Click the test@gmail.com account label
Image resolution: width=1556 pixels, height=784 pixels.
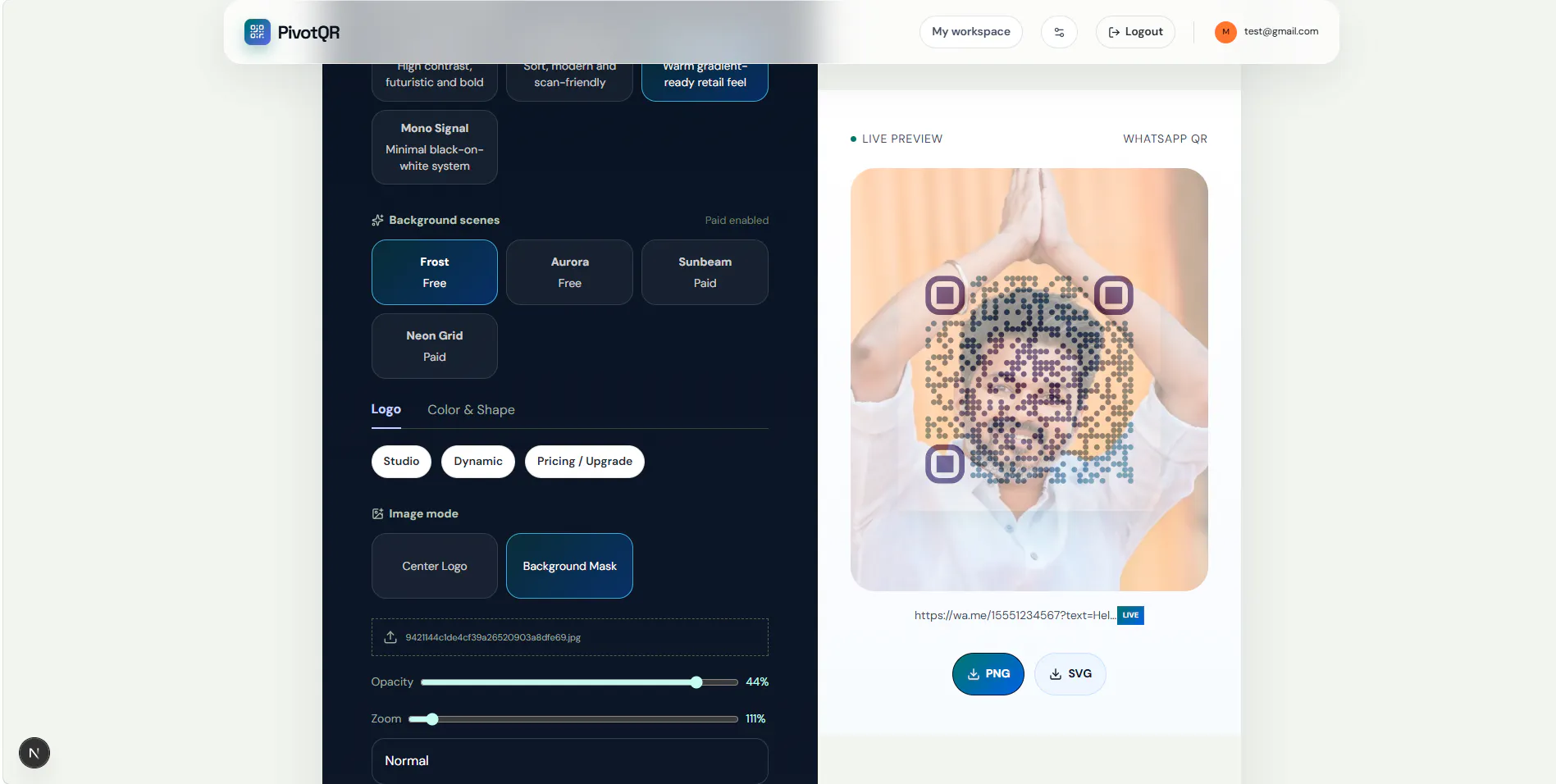[1281, 32]
